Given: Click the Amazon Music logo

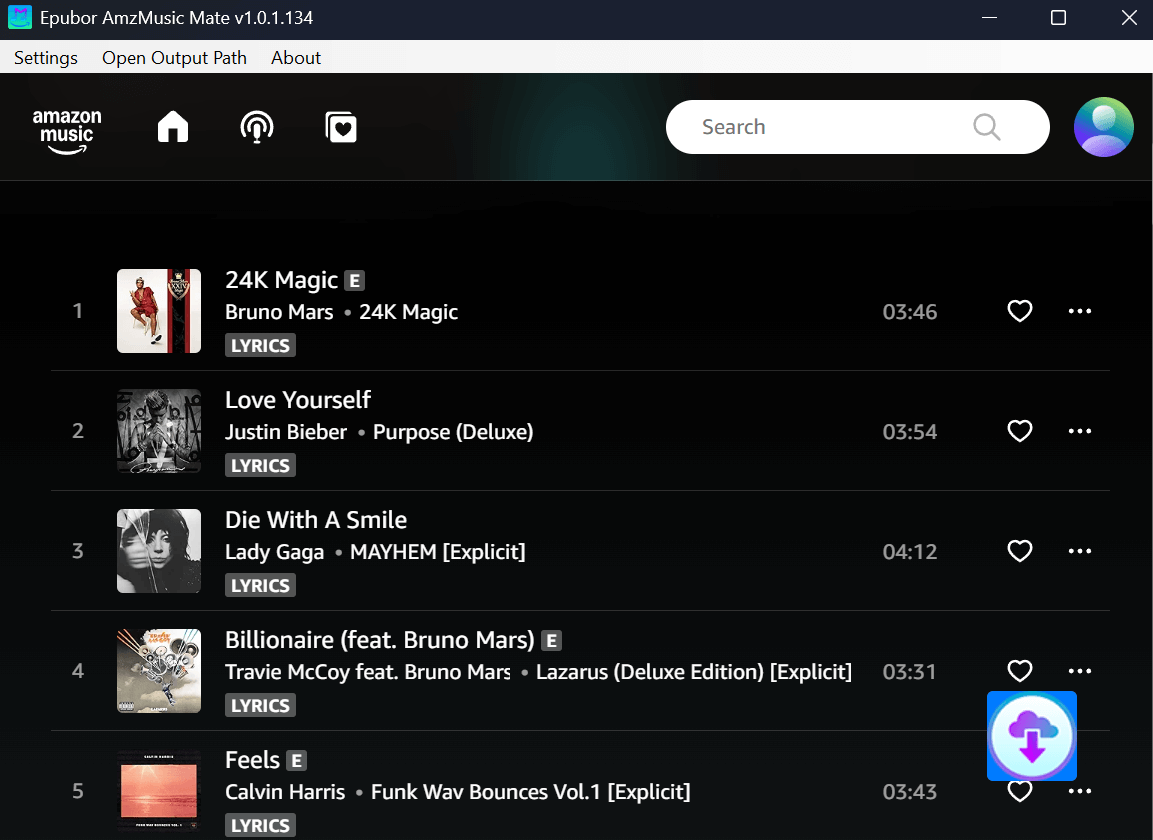Looking at the screenshot, I should [67, 127].
